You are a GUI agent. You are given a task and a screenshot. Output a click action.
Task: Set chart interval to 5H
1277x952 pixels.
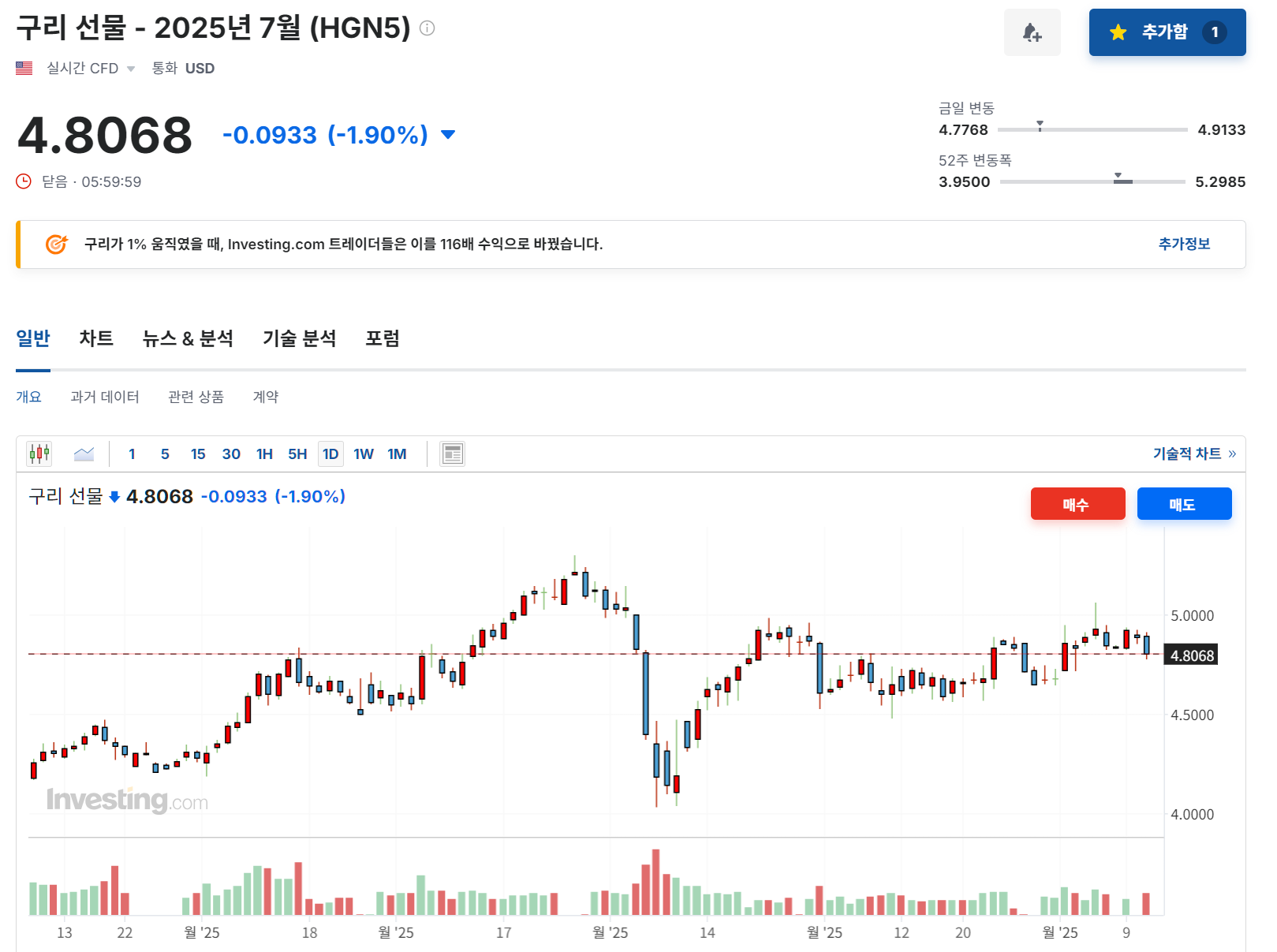[x=297, y=454]
